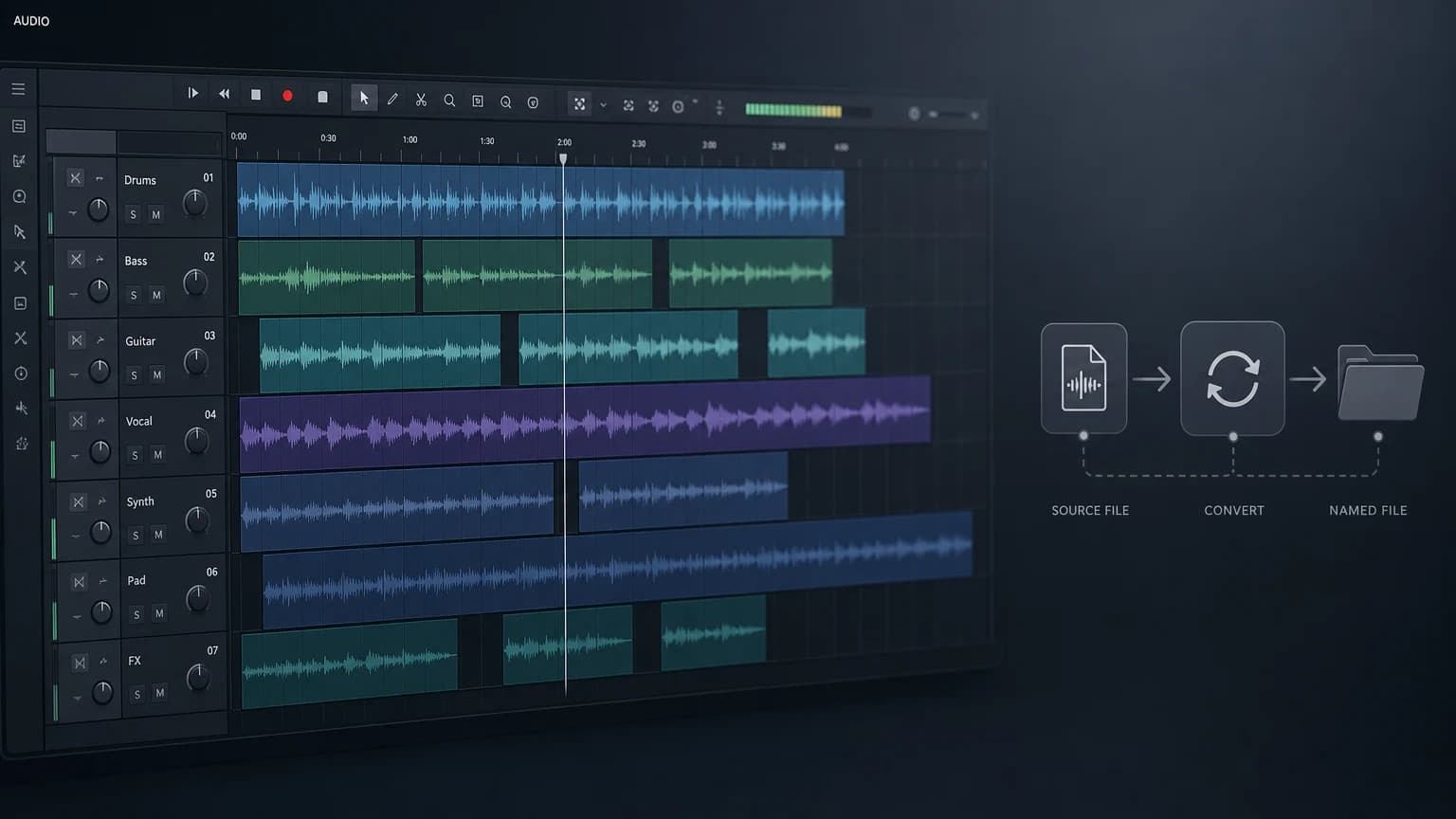Click the playhead handle at 2:00
The height and width of the screenshot is (819, 1456).
(x=563, y=159)
